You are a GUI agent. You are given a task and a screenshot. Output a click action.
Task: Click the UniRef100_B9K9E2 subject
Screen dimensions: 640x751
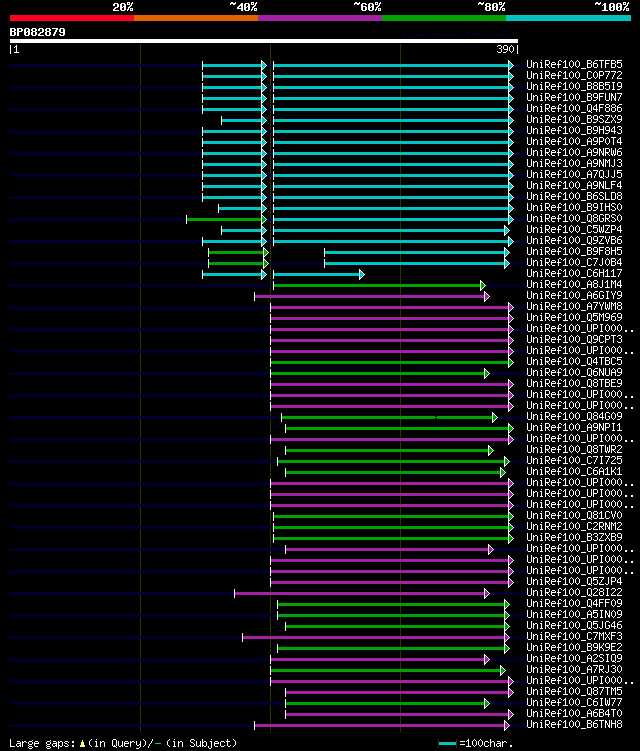click(x=574, y=649)
